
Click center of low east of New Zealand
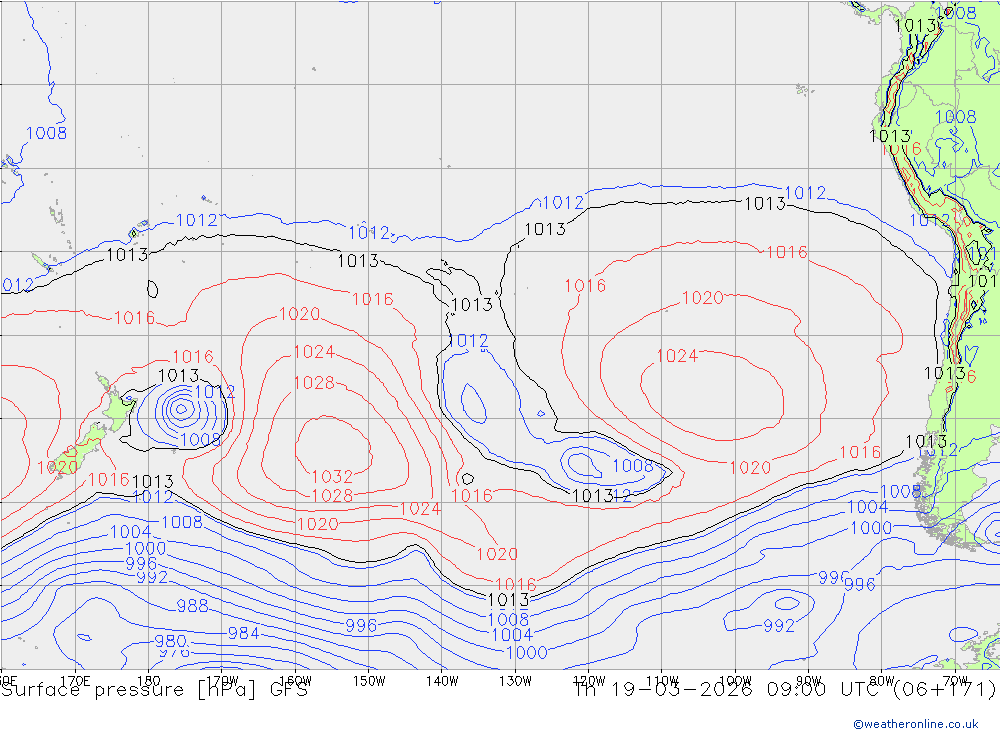coord(181,408)
